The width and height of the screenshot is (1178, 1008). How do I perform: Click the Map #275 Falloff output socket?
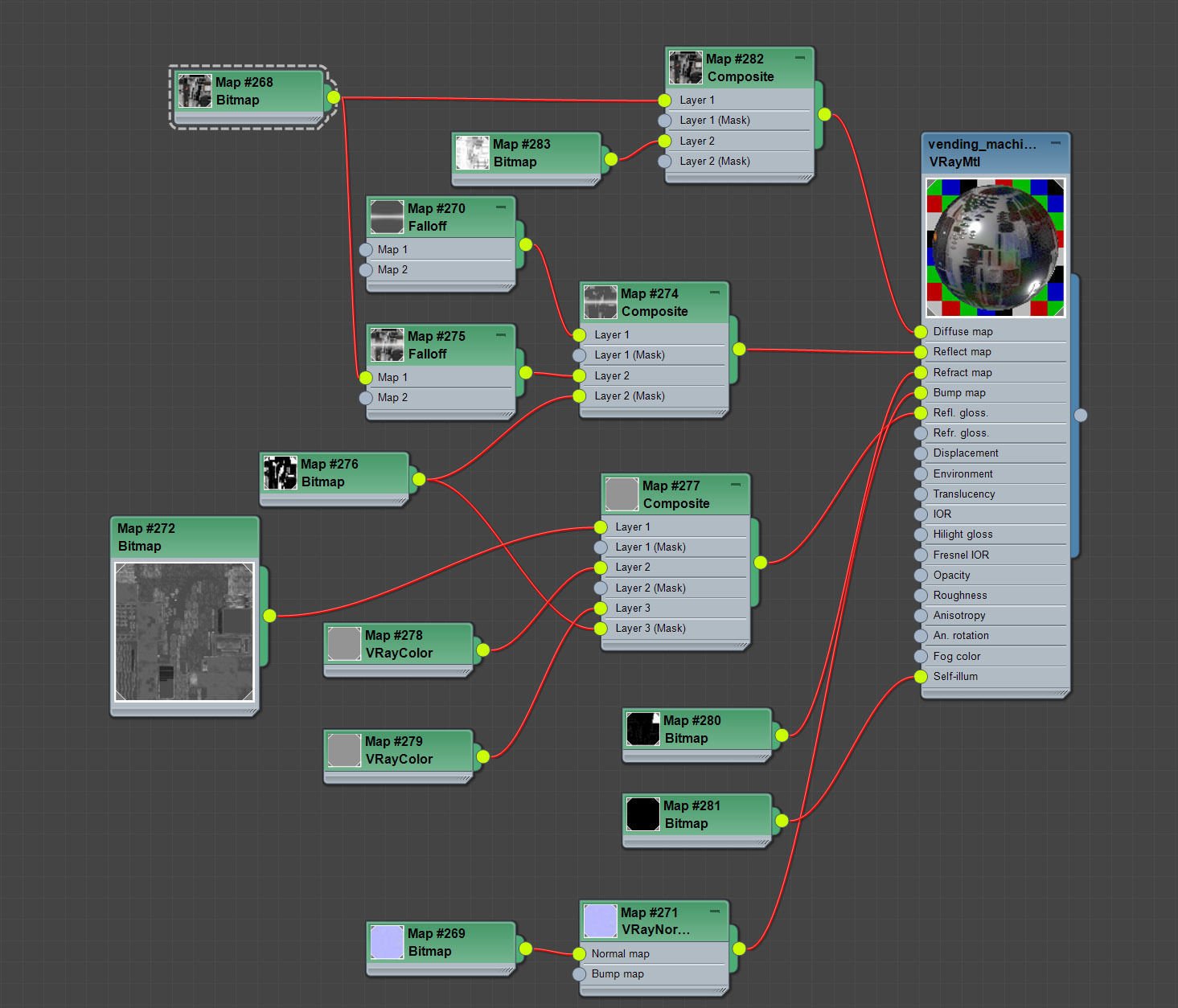click(526, 372)
